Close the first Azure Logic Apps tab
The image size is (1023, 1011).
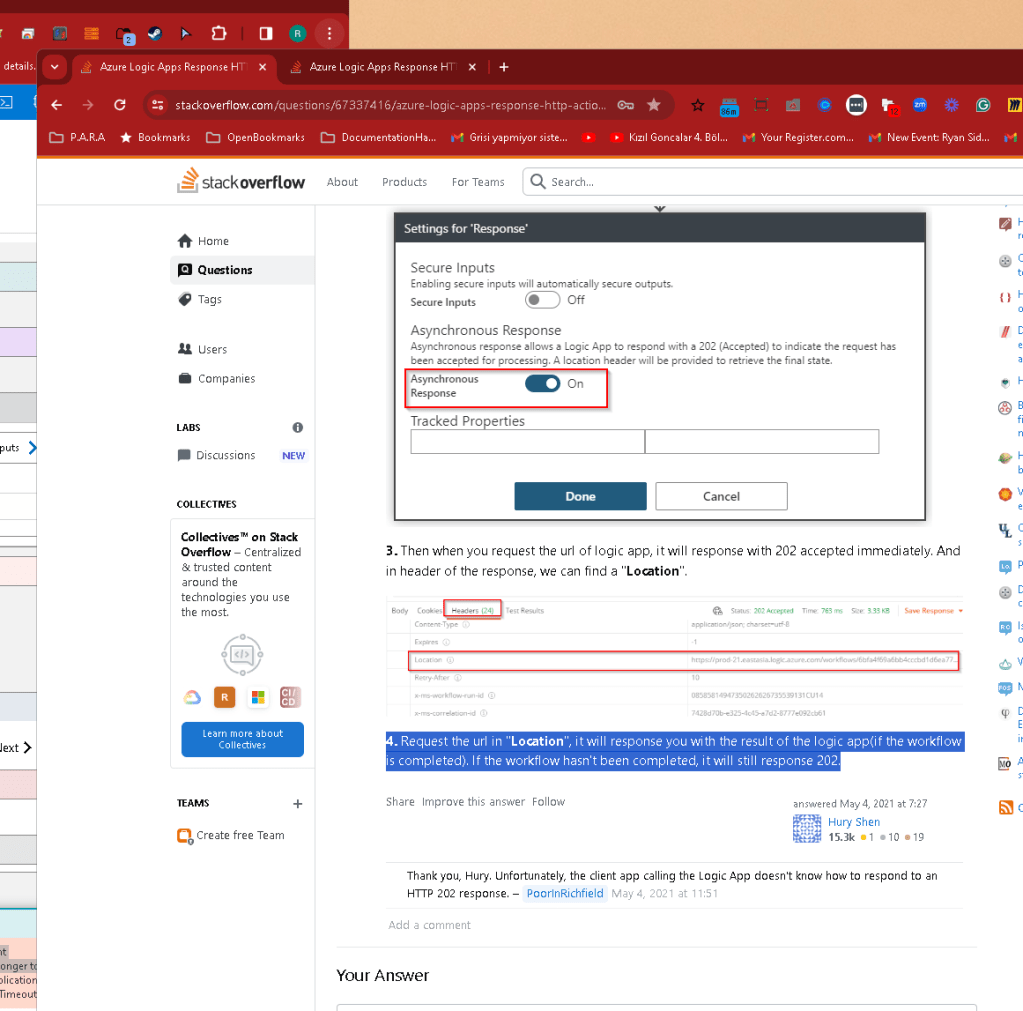point(262,67)
